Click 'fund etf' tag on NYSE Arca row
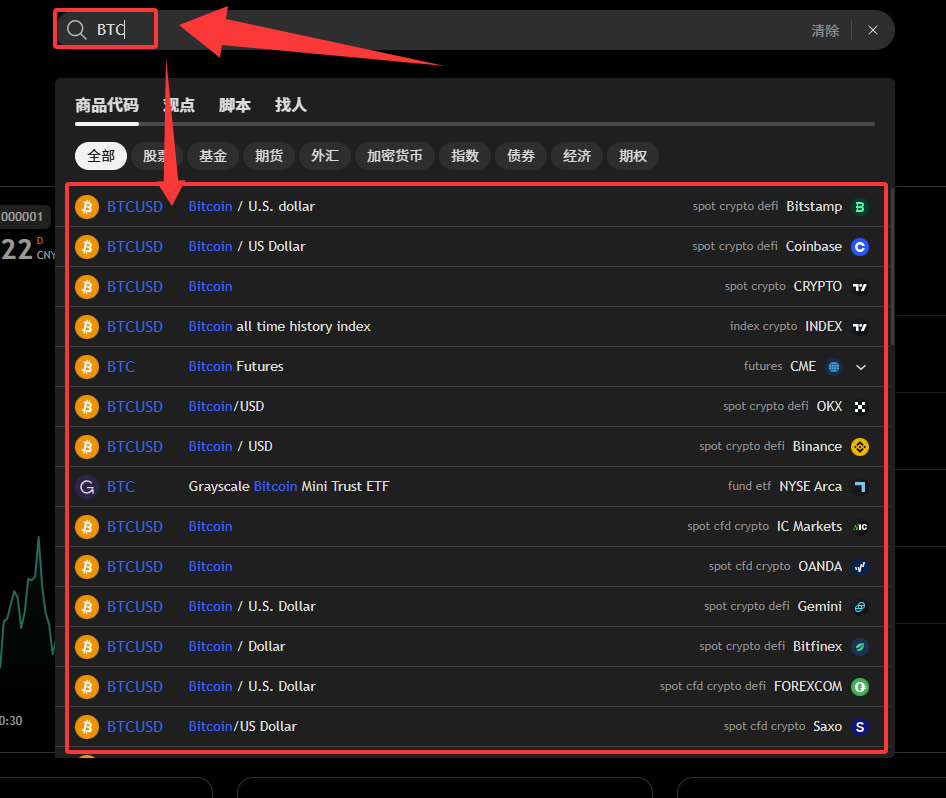Screen dimensions: 946x798 click(x=749, y=486)
